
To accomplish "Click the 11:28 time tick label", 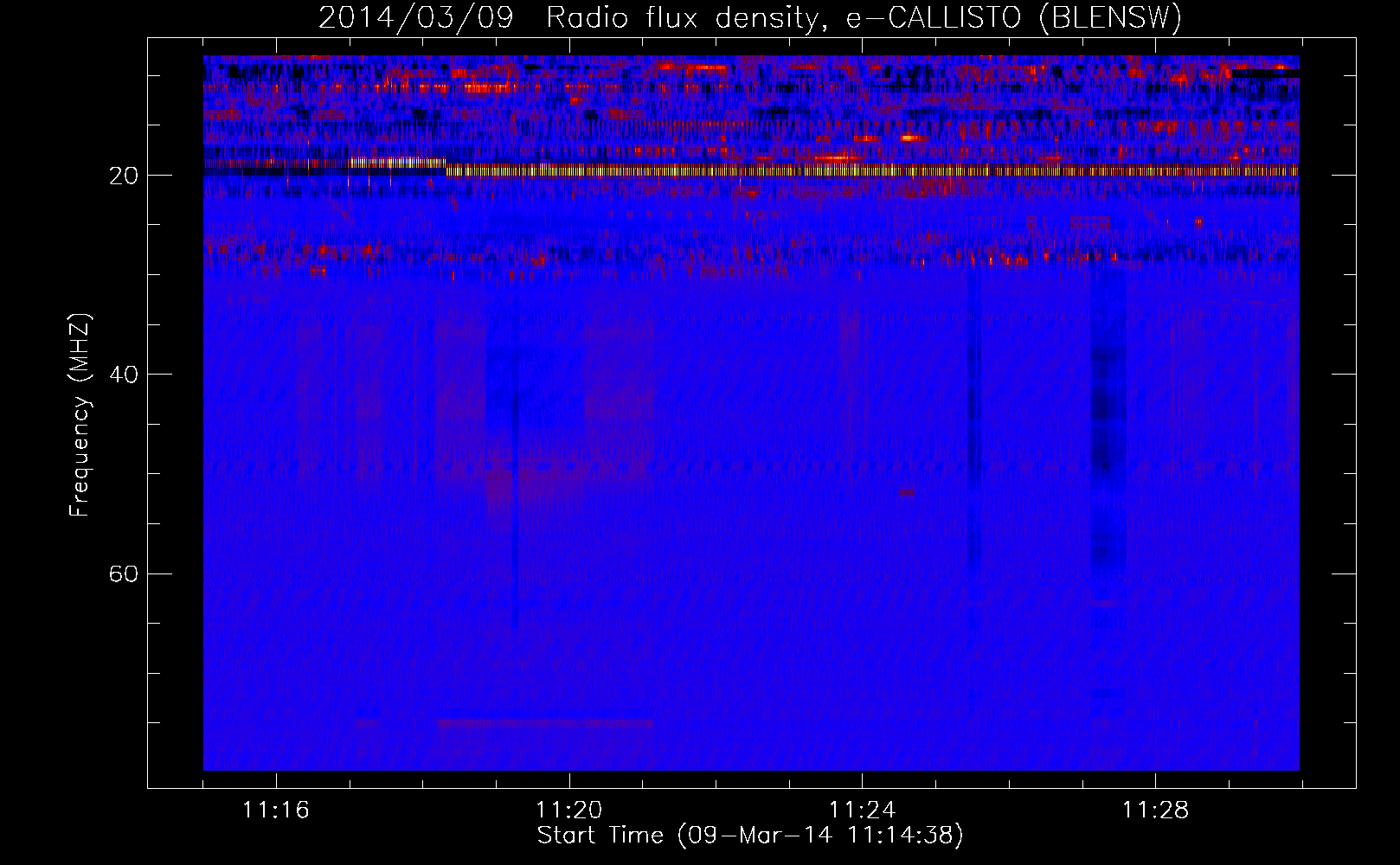I will 1156,811.
